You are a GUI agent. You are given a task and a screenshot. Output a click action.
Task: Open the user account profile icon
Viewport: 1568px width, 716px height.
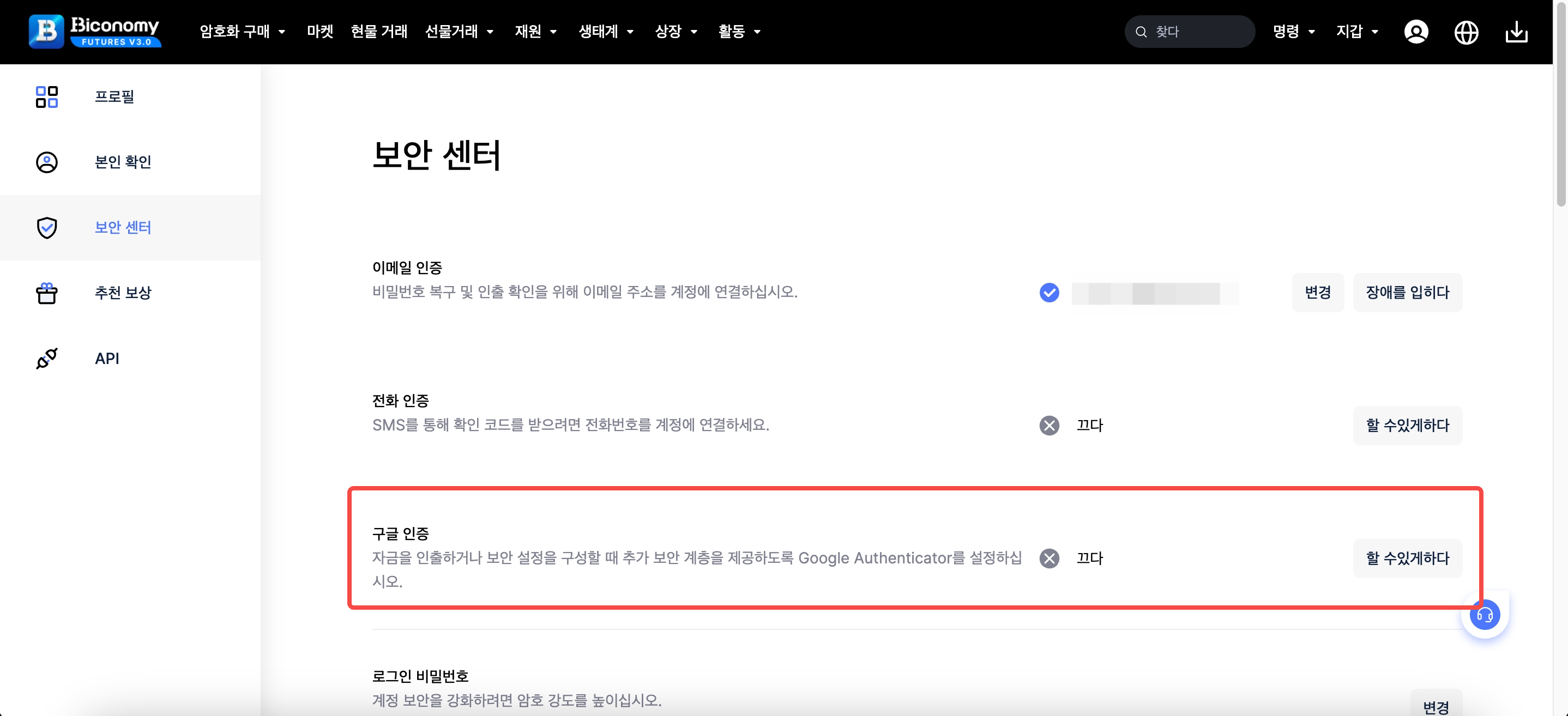pyautogui.click(x=1416, y=32)
